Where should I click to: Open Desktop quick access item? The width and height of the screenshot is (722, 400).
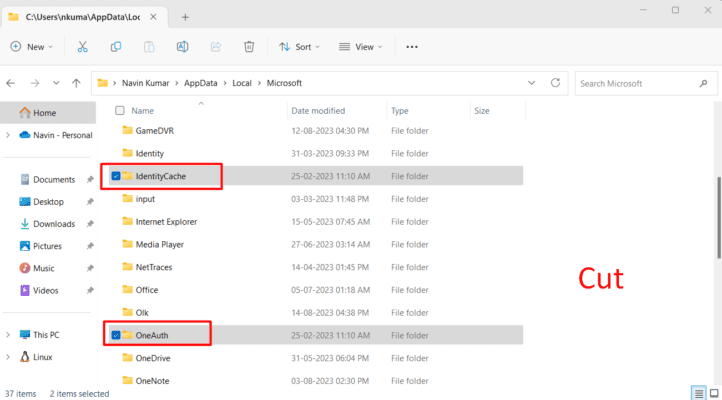tap(48, 202)
